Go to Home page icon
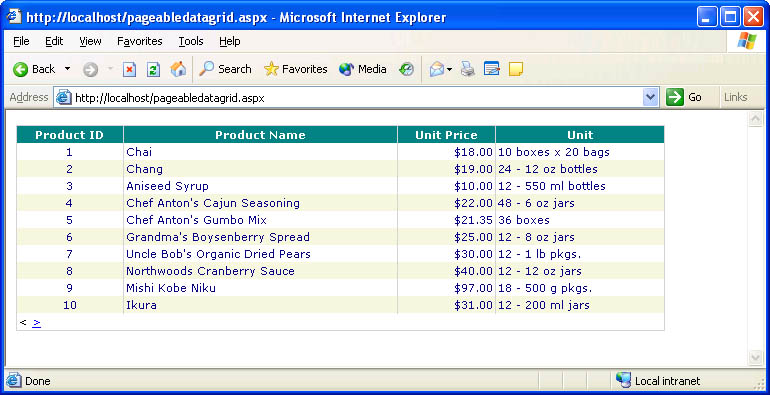Viewport: 770px width, 395px height. point(178,69)
